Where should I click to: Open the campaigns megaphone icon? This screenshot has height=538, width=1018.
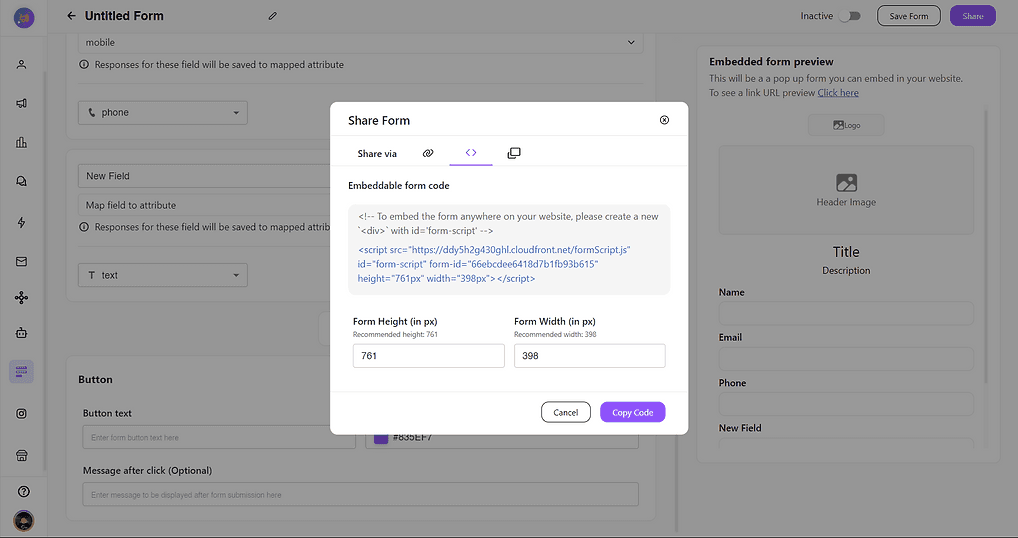[x=21, y=103]
